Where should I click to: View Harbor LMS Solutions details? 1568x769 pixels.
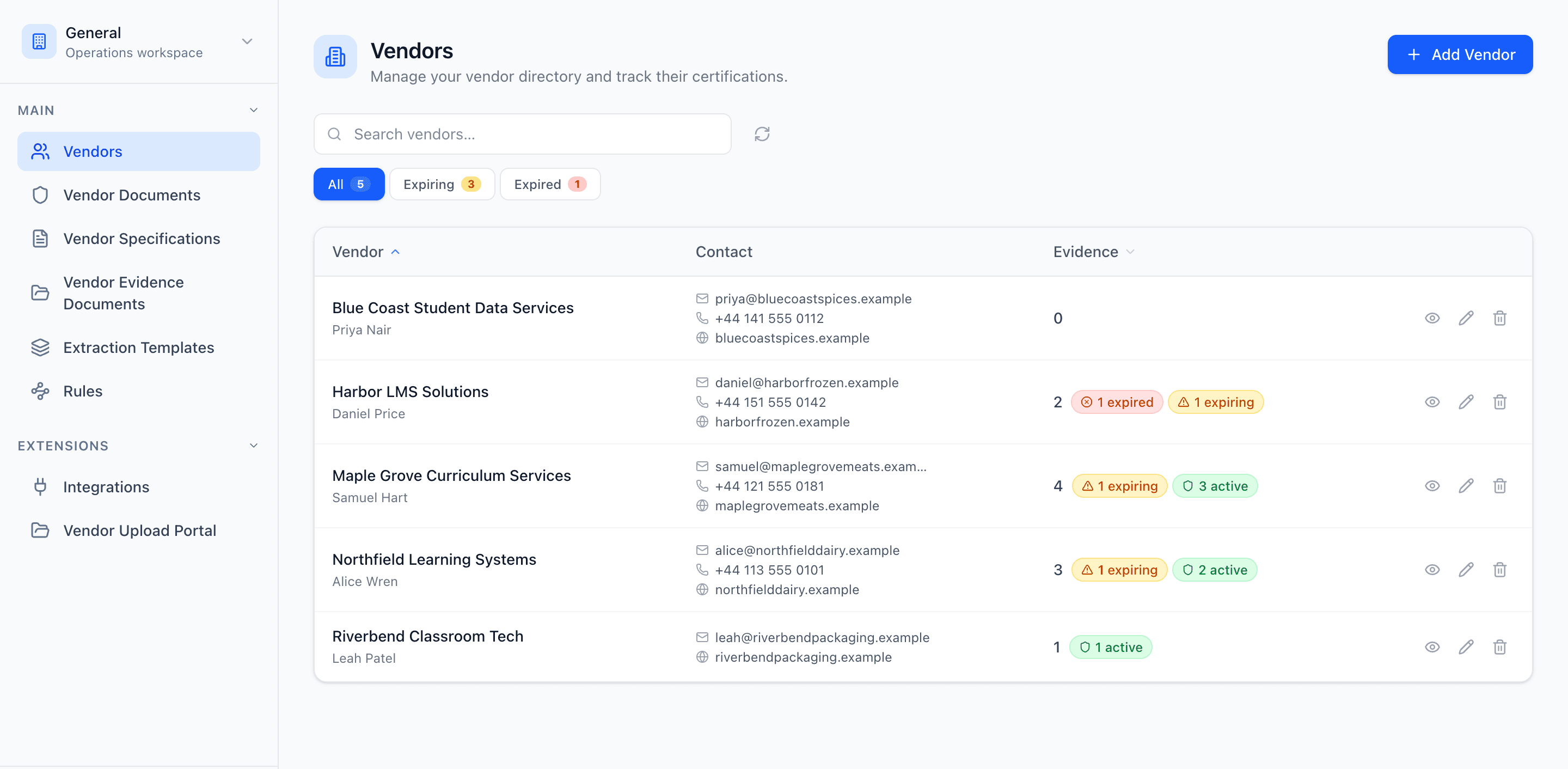[x=1432, y=402]
